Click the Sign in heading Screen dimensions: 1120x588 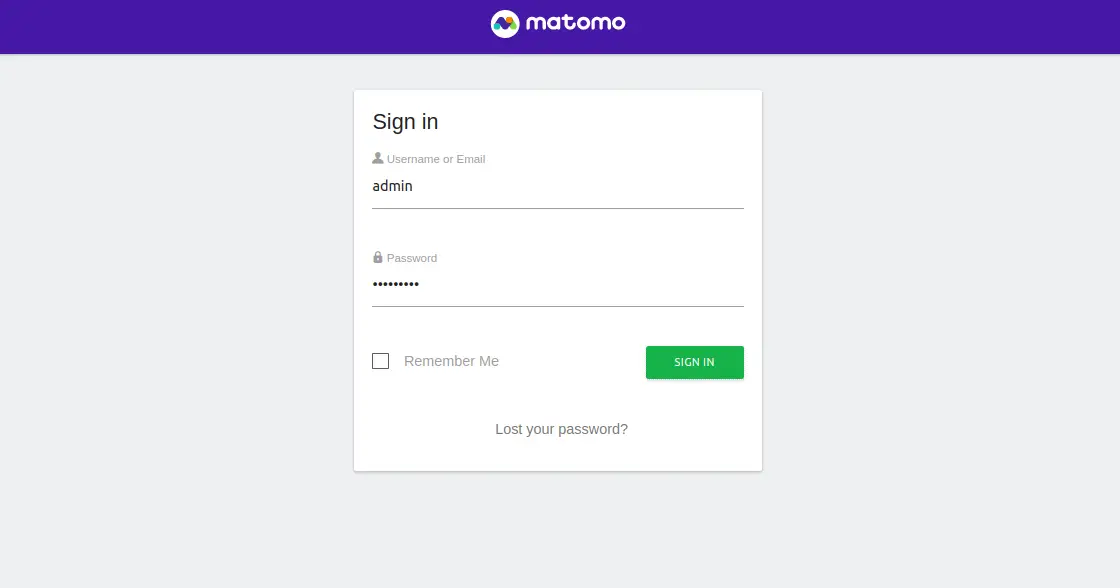tap(405, 121)
